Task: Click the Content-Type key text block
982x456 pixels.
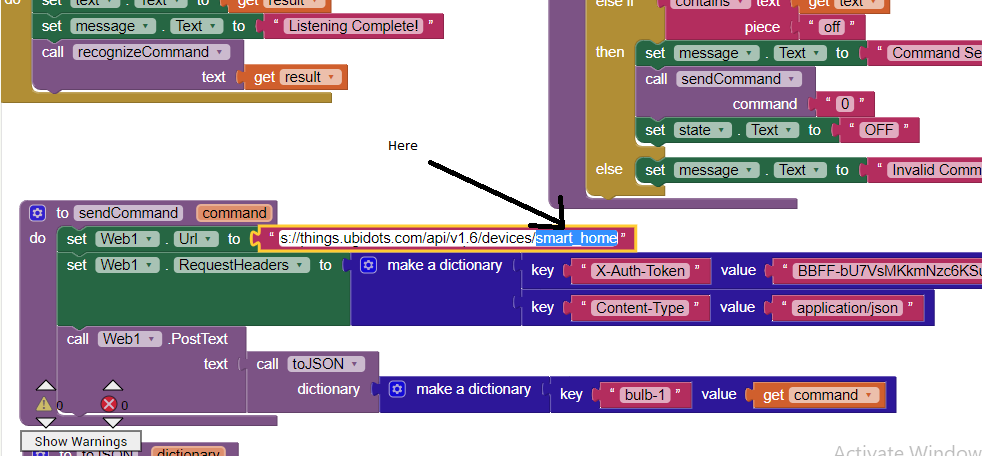Action: pyautogui.click(x=641, y=308)
